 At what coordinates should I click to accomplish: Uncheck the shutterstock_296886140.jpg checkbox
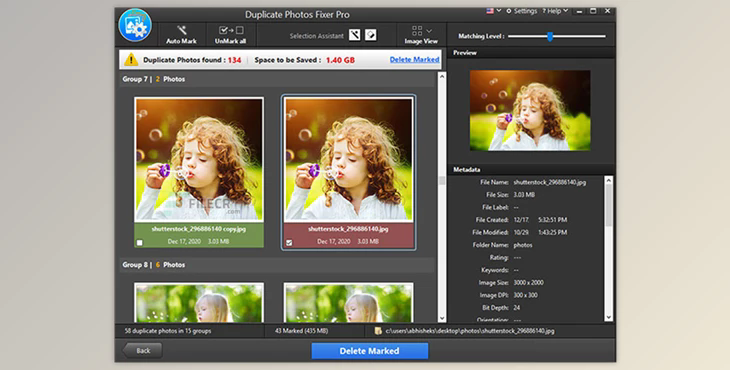289,242
